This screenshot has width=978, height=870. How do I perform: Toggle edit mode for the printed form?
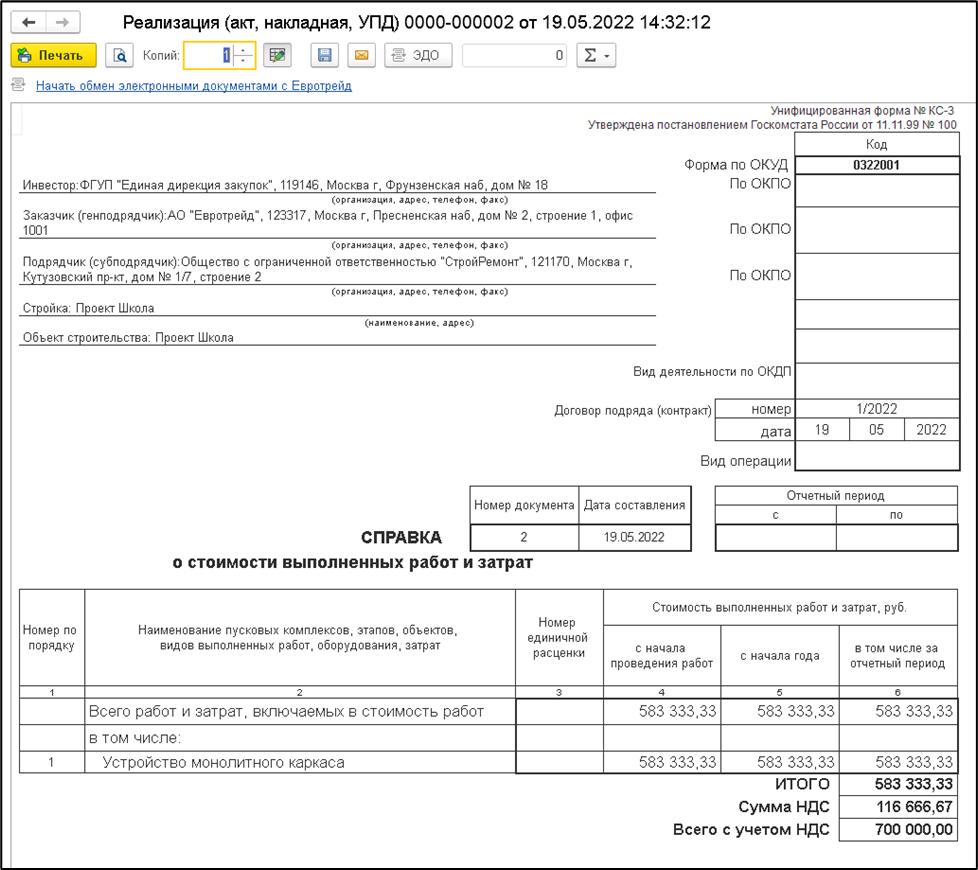277,56
